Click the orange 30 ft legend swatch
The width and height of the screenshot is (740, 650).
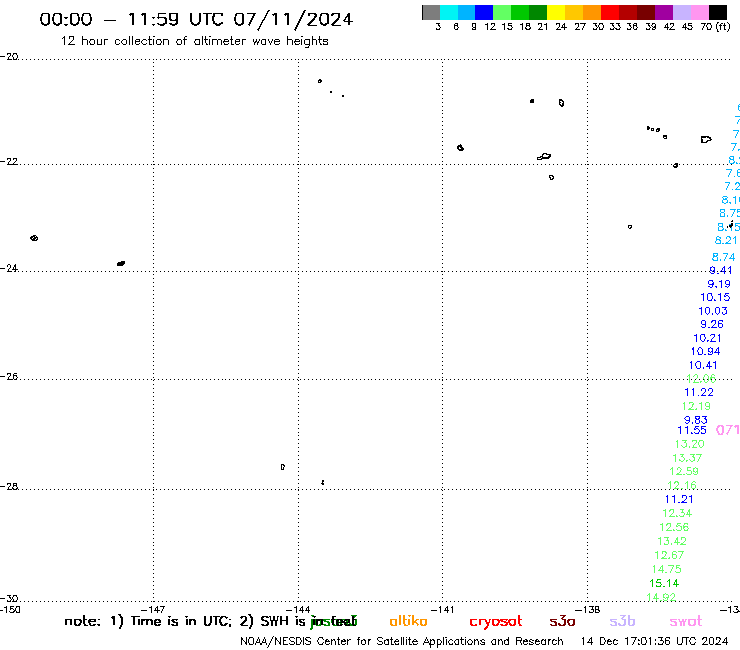pos(592,12)
